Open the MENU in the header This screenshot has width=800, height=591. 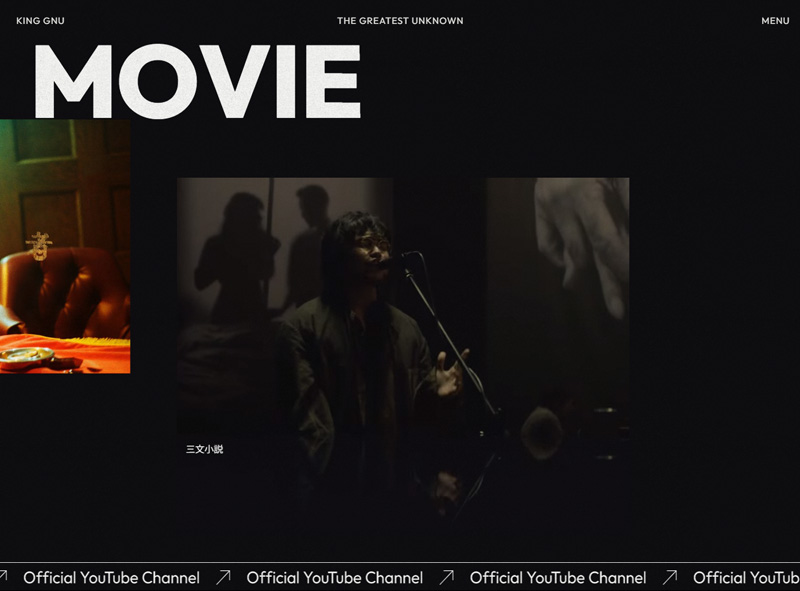pos(775,21)
